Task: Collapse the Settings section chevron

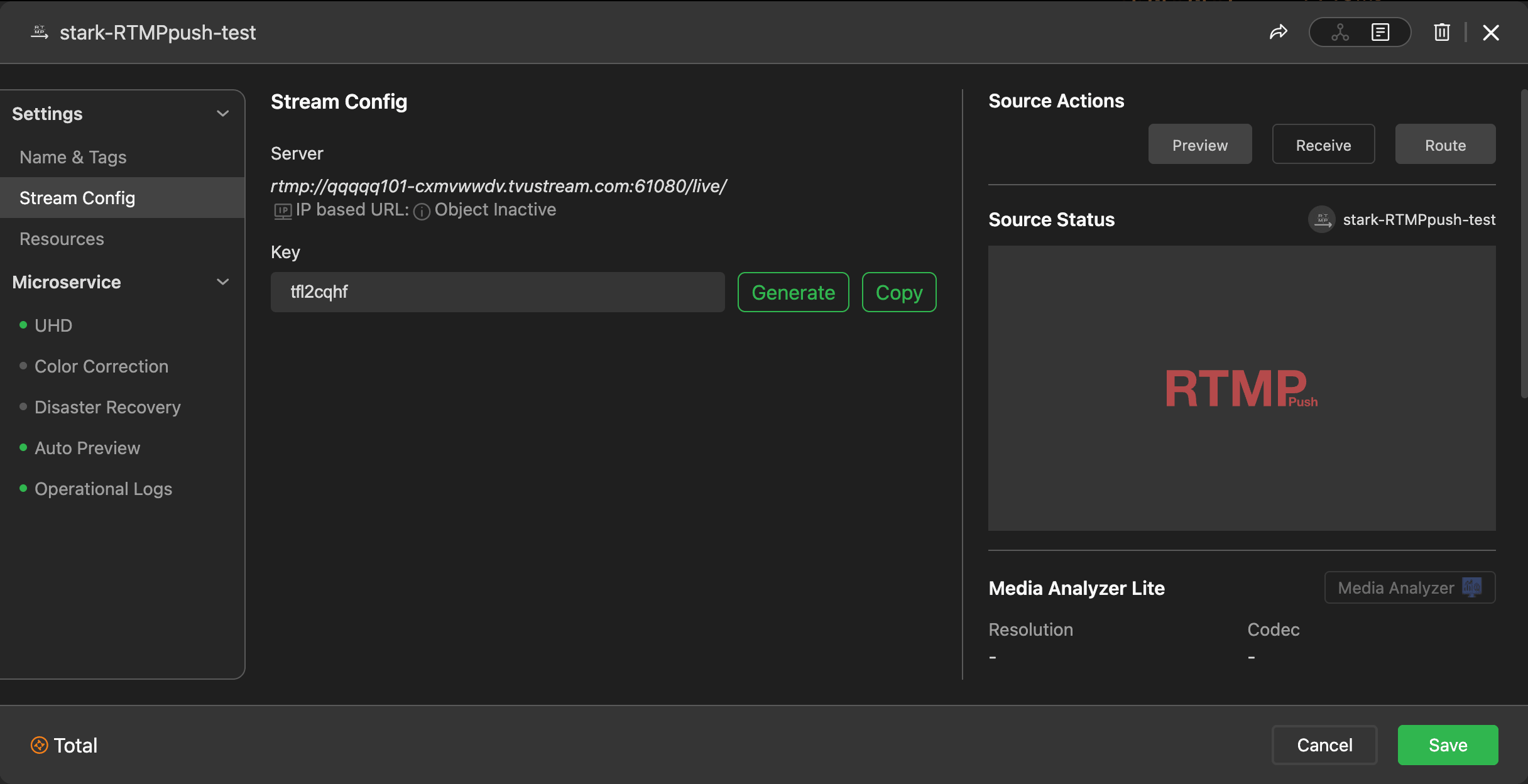Action: pyautogui.click(x=222, y=114)
